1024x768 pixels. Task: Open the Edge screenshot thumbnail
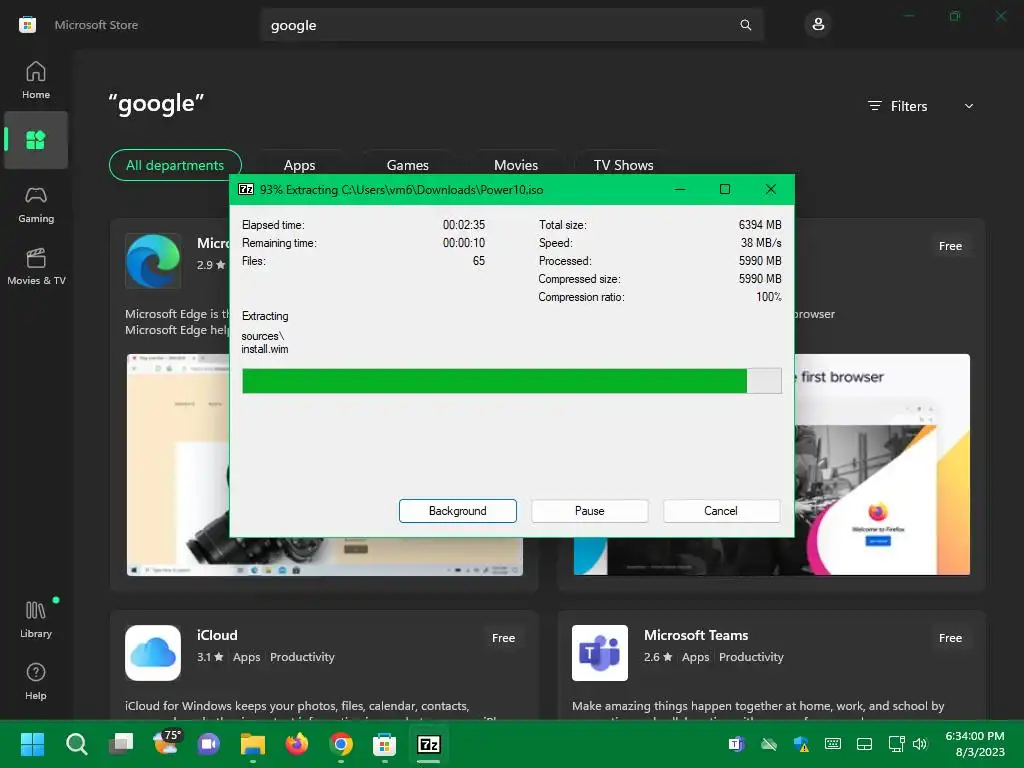178,464
